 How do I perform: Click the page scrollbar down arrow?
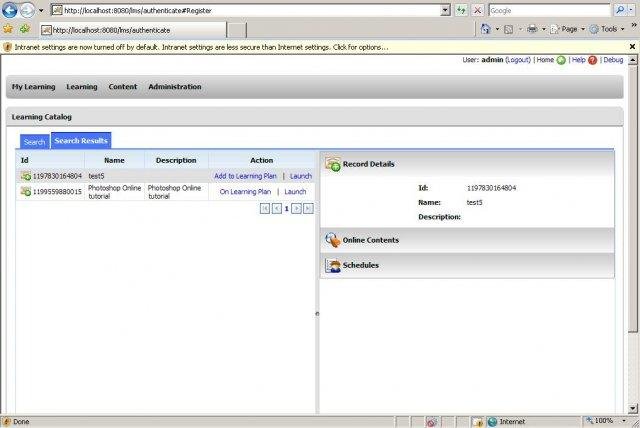(x=633, y=408)
